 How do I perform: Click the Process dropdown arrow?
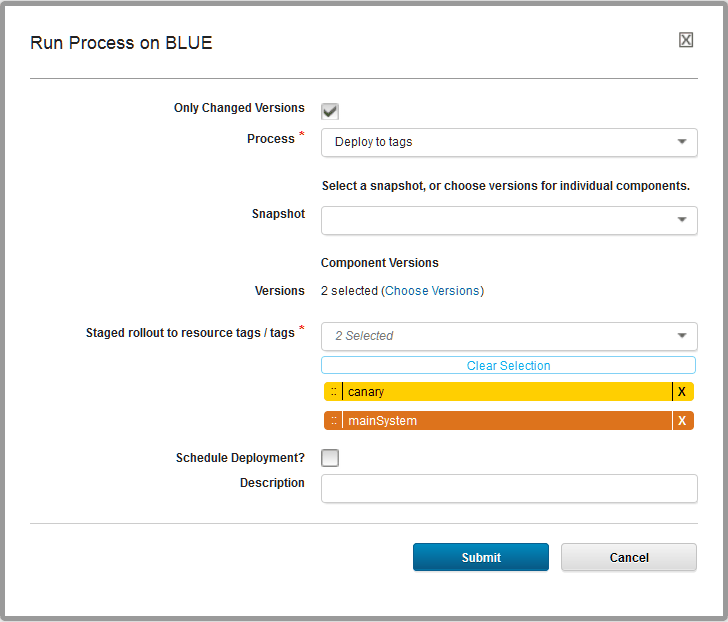tap(681, 142)
